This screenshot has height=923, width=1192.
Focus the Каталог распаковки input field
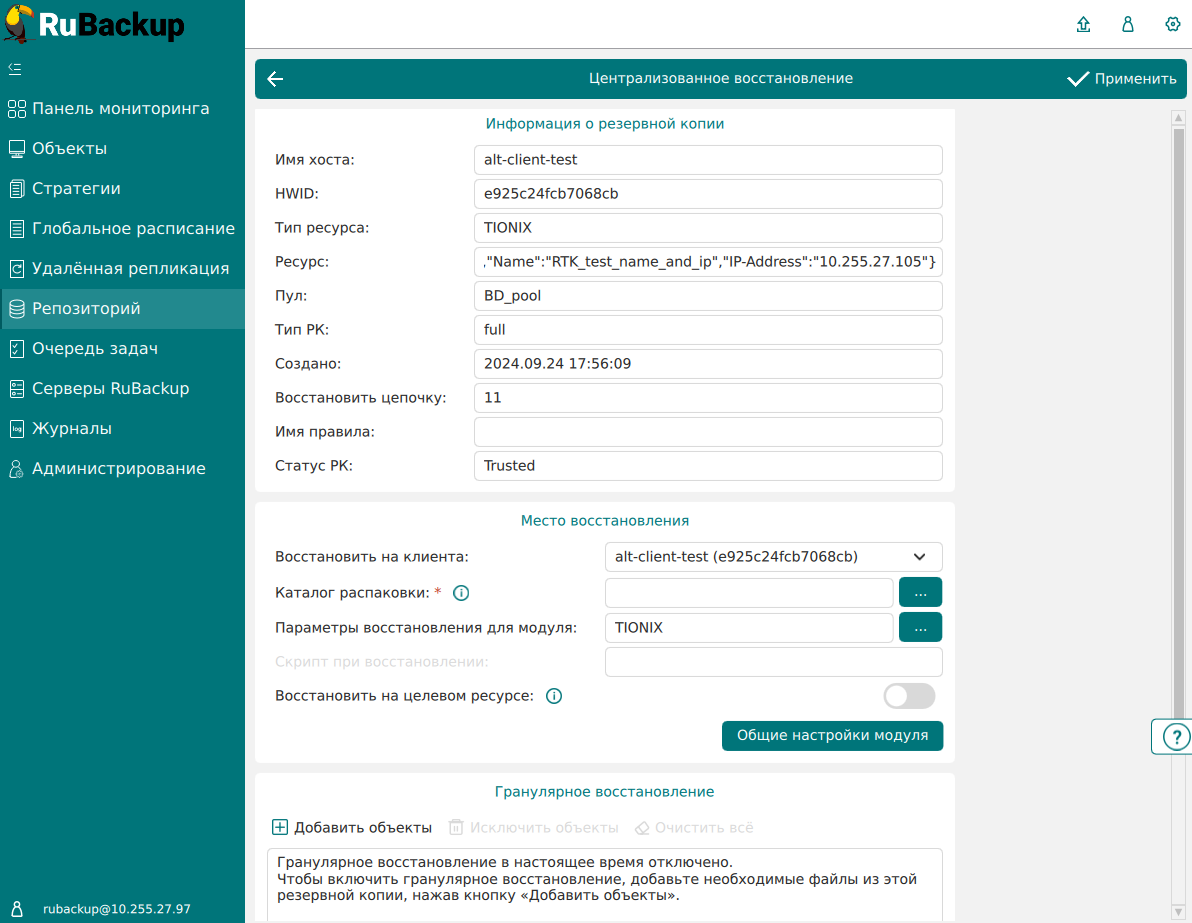(x=748, y=593)
